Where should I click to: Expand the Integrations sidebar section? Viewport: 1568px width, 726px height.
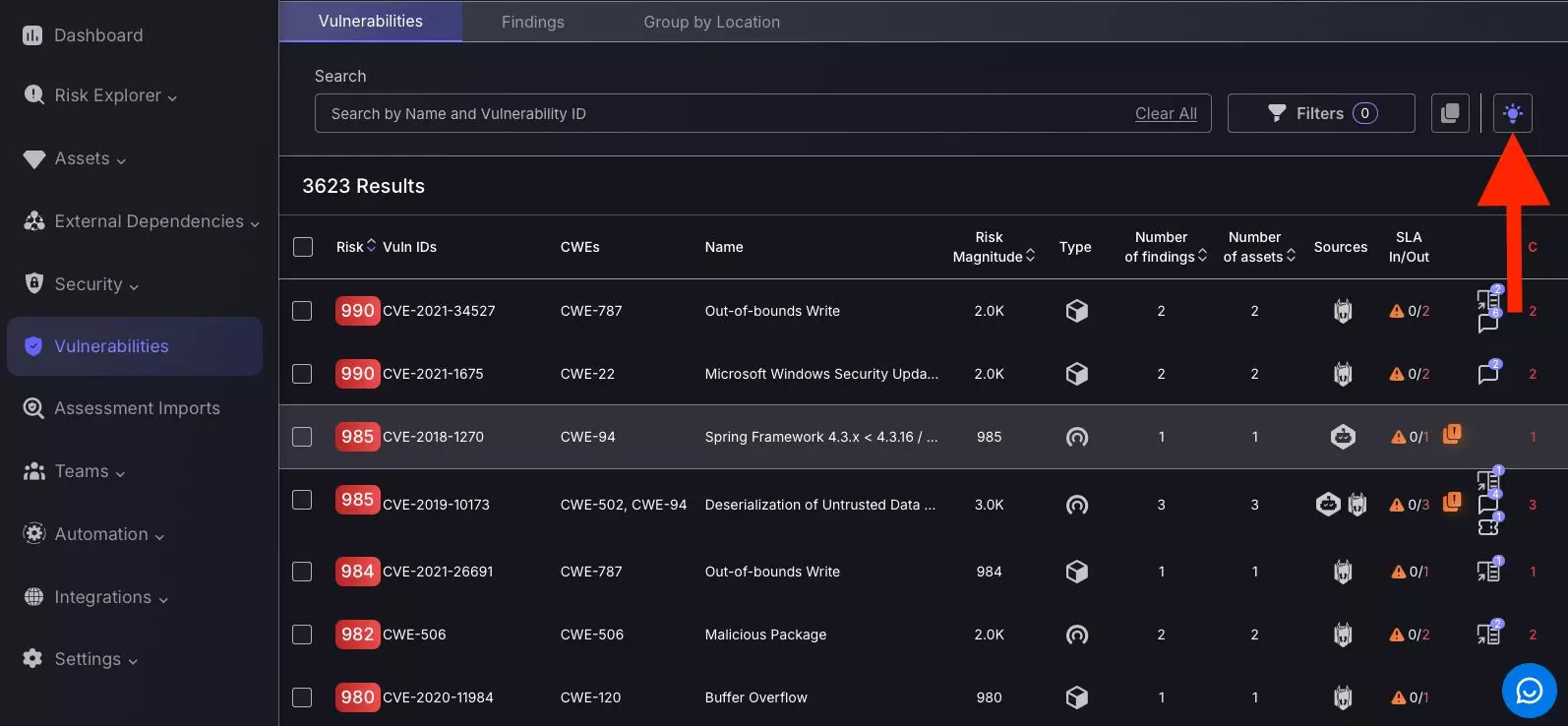click(x=95, y=597)
